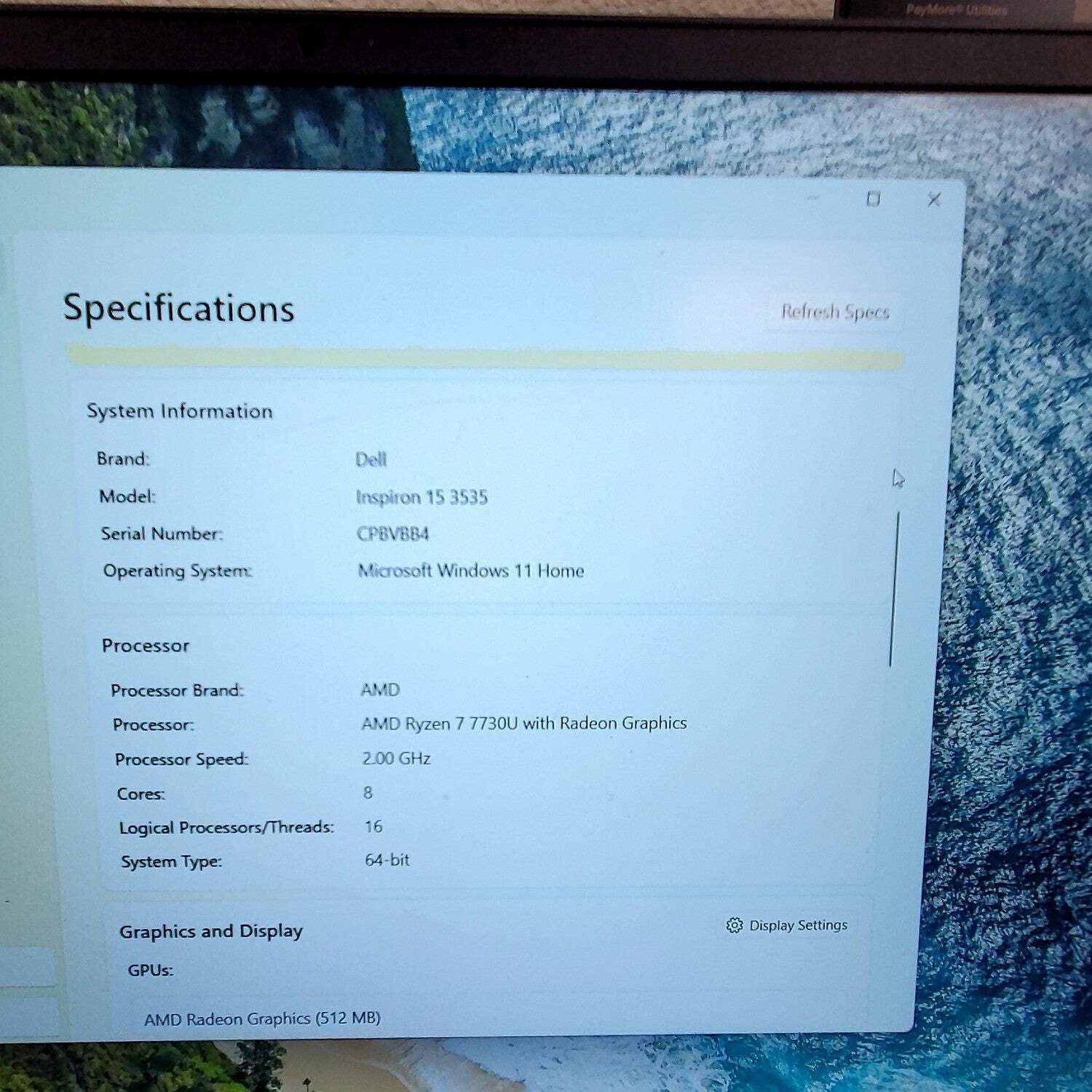Click the threads value 16

point(373,826)
